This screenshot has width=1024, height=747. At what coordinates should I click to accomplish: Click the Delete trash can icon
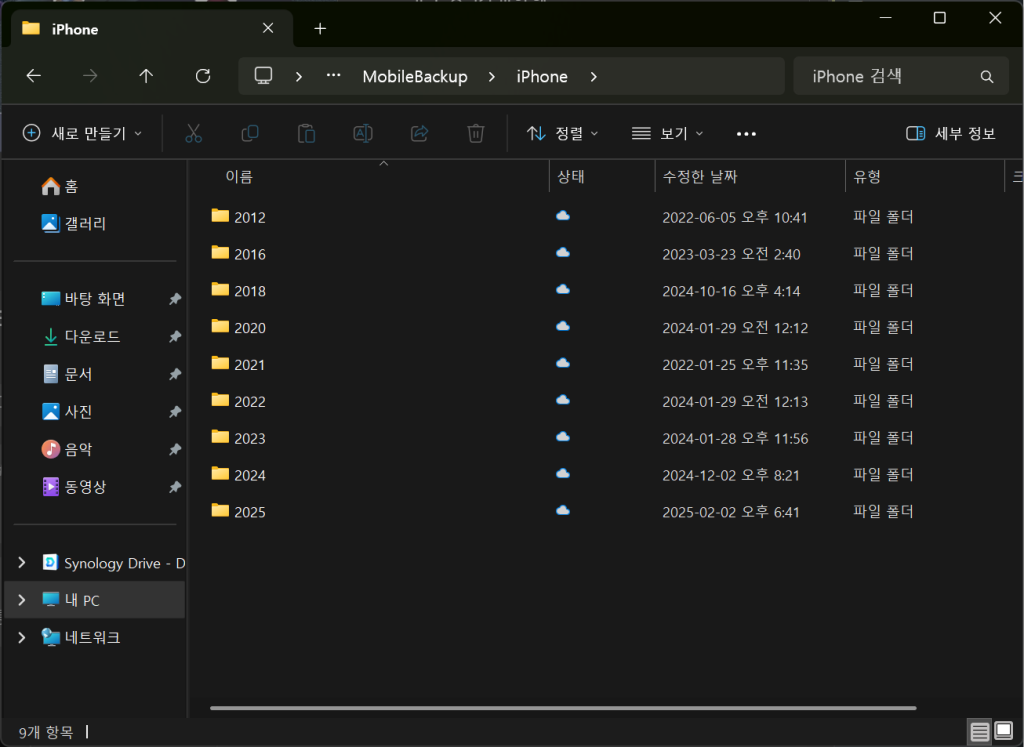476,133
